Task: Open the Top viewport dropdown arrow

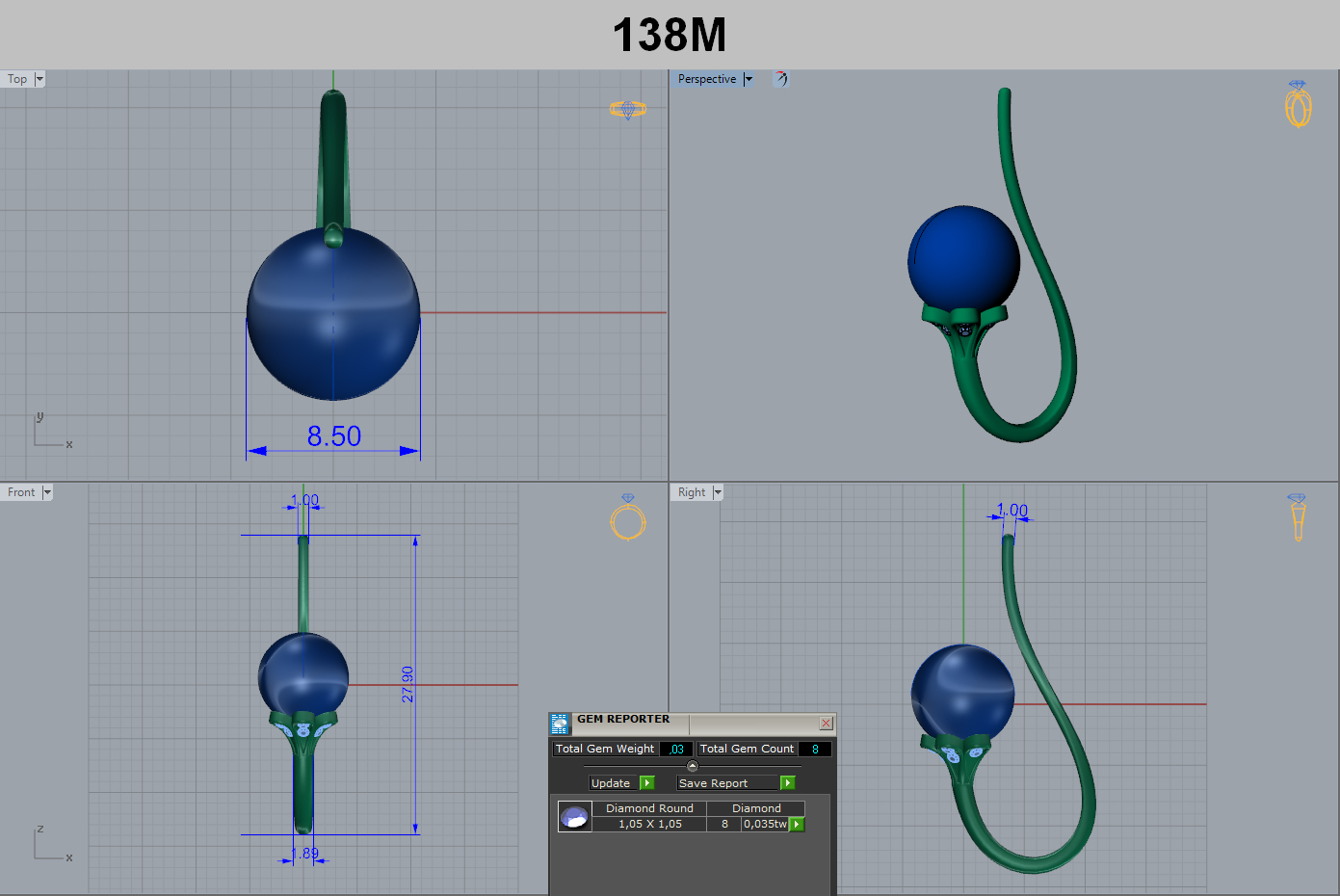Action: click(39, 79)
